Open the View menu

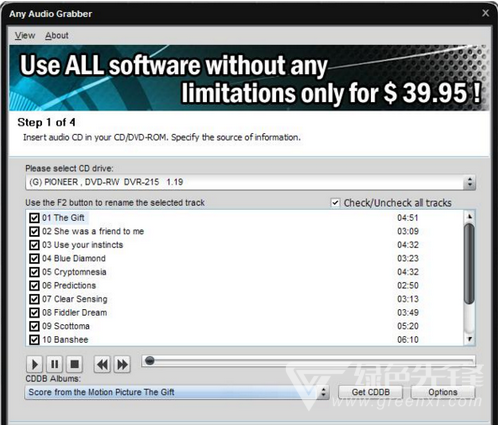(25, 35)
